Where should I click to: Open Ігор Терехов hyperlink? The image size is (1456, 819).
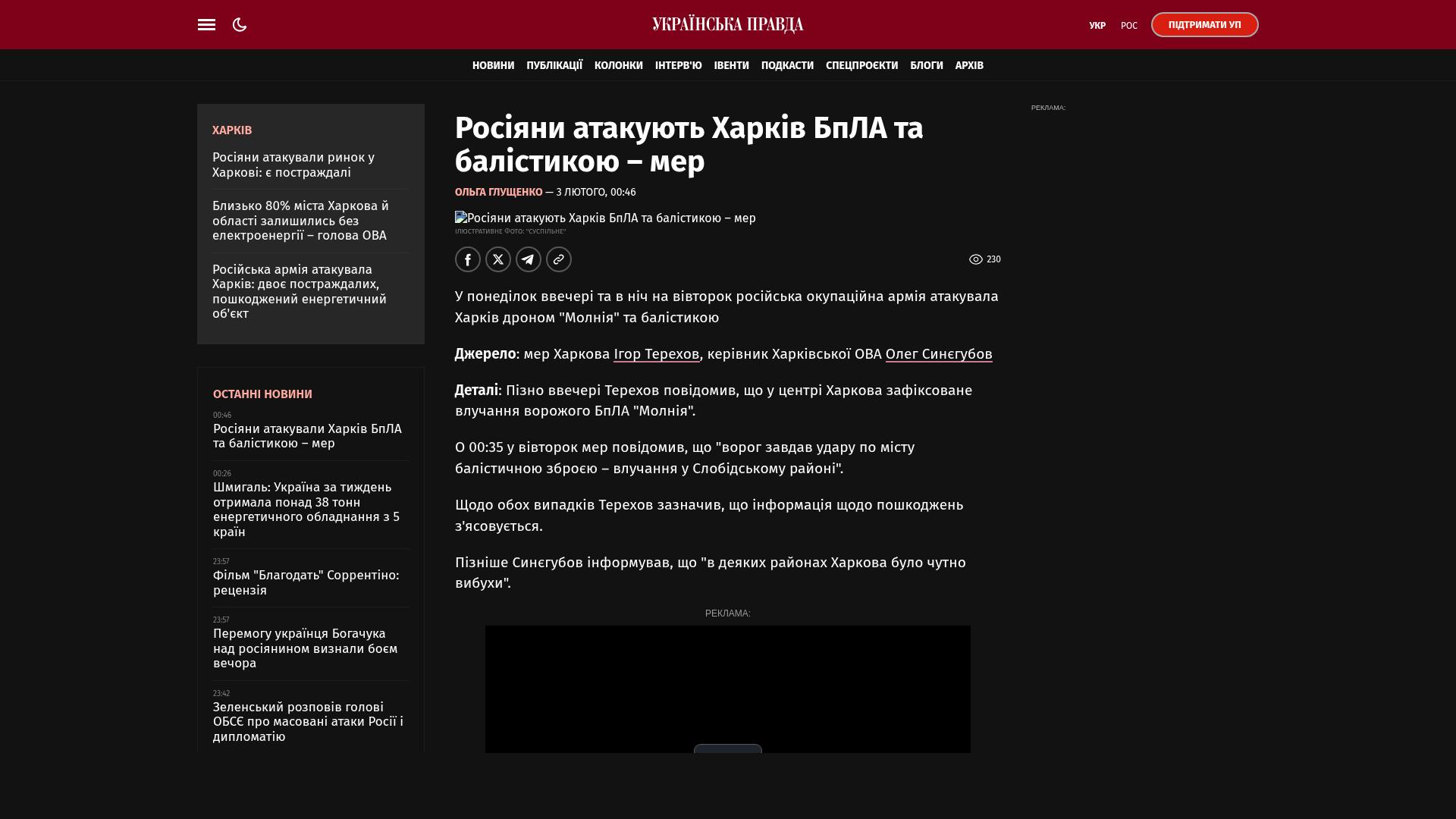(x=656, y=354)
